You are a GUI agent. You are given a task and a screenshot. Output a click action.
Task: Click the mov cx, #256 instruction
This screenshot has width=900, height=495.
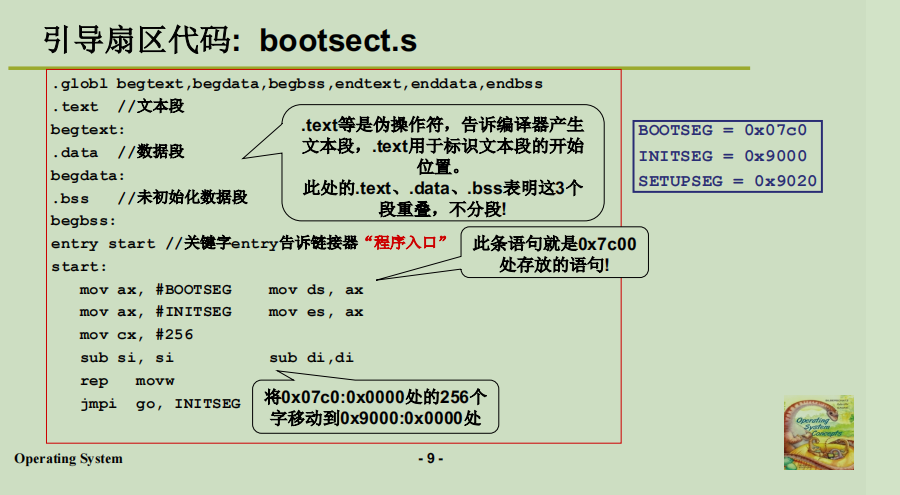tap(137, 335)
